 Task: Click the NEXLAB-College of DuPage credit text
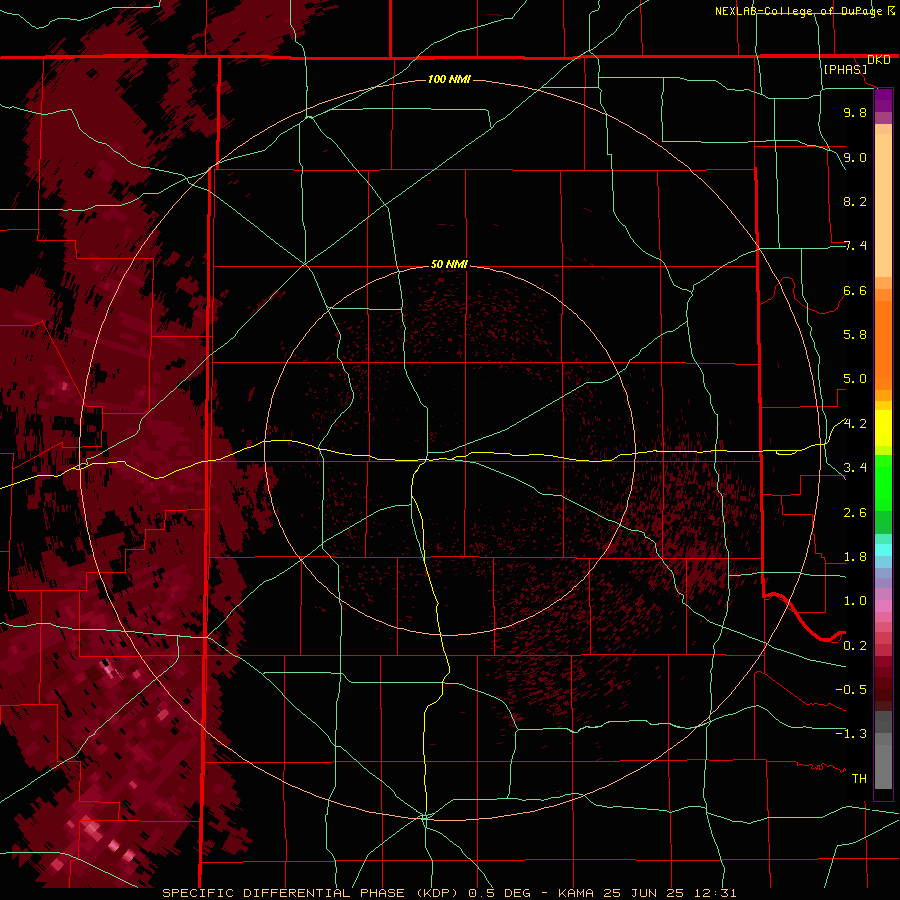coord(798,11)
